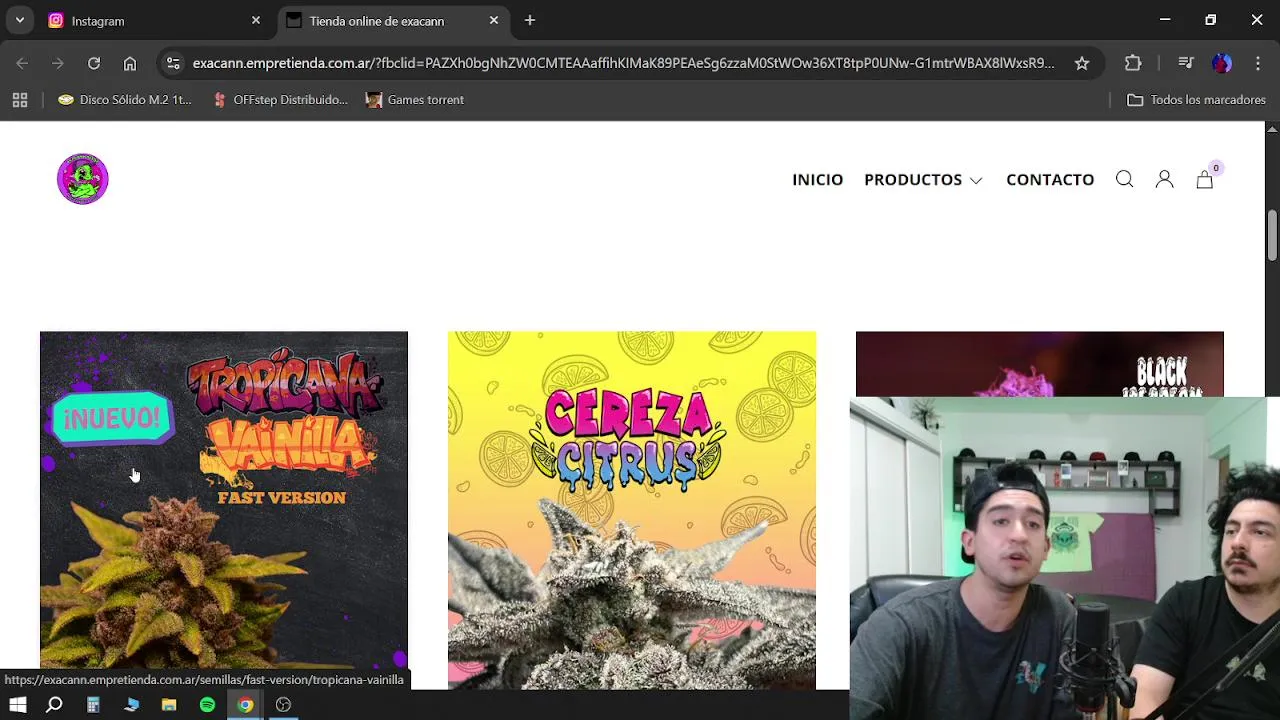
Task: Open the search tabs dropdown arrow
Action: [19, 20]
